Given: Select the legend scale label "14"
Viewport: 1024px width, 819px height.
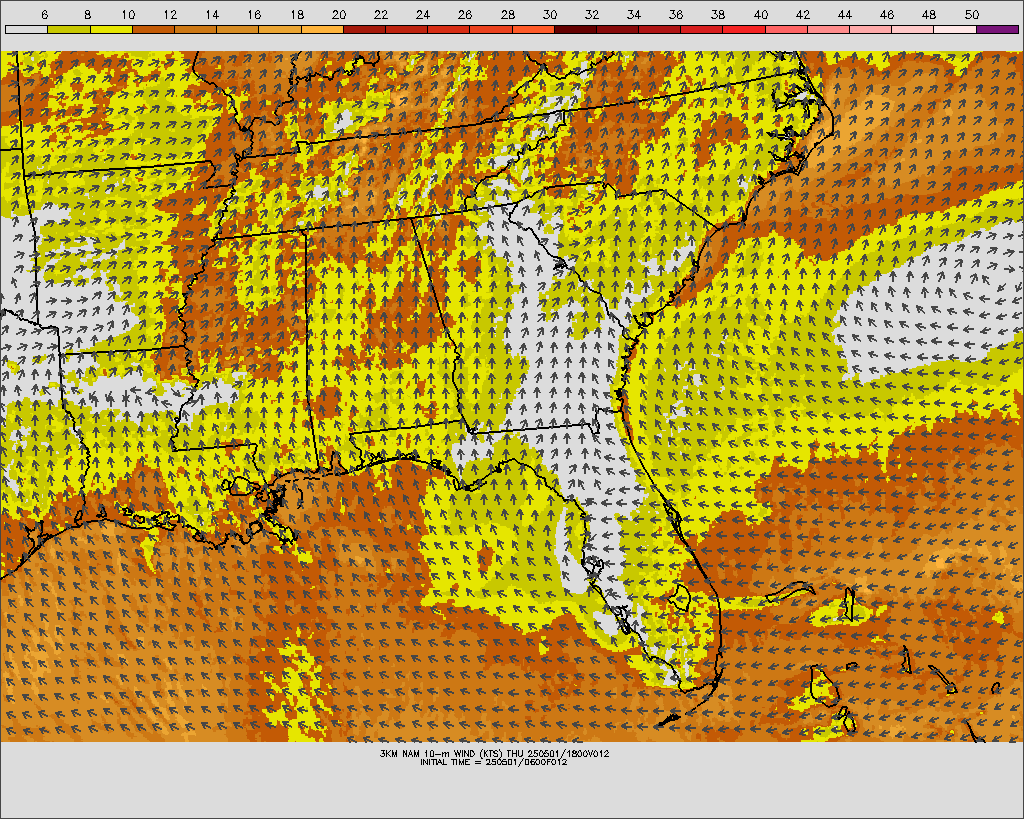Looking at the screenshot, I should point(212,14).
